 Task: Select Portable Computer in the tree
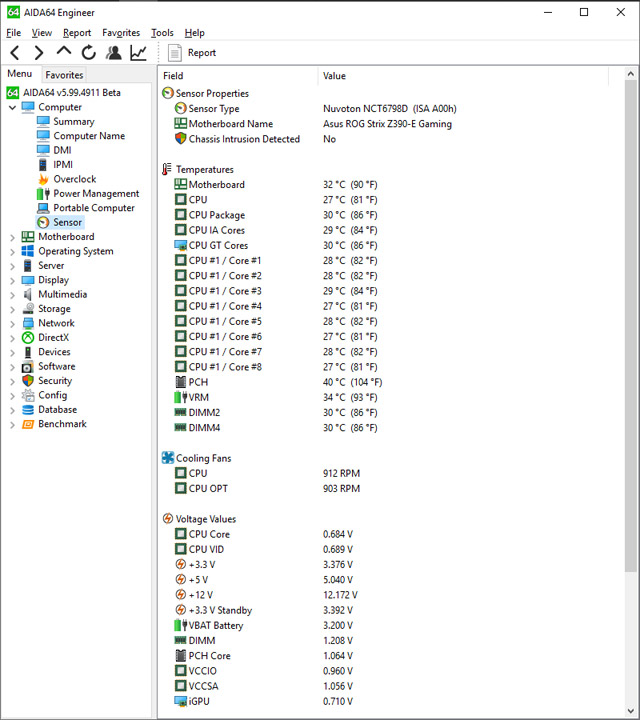tap(94, 208)
